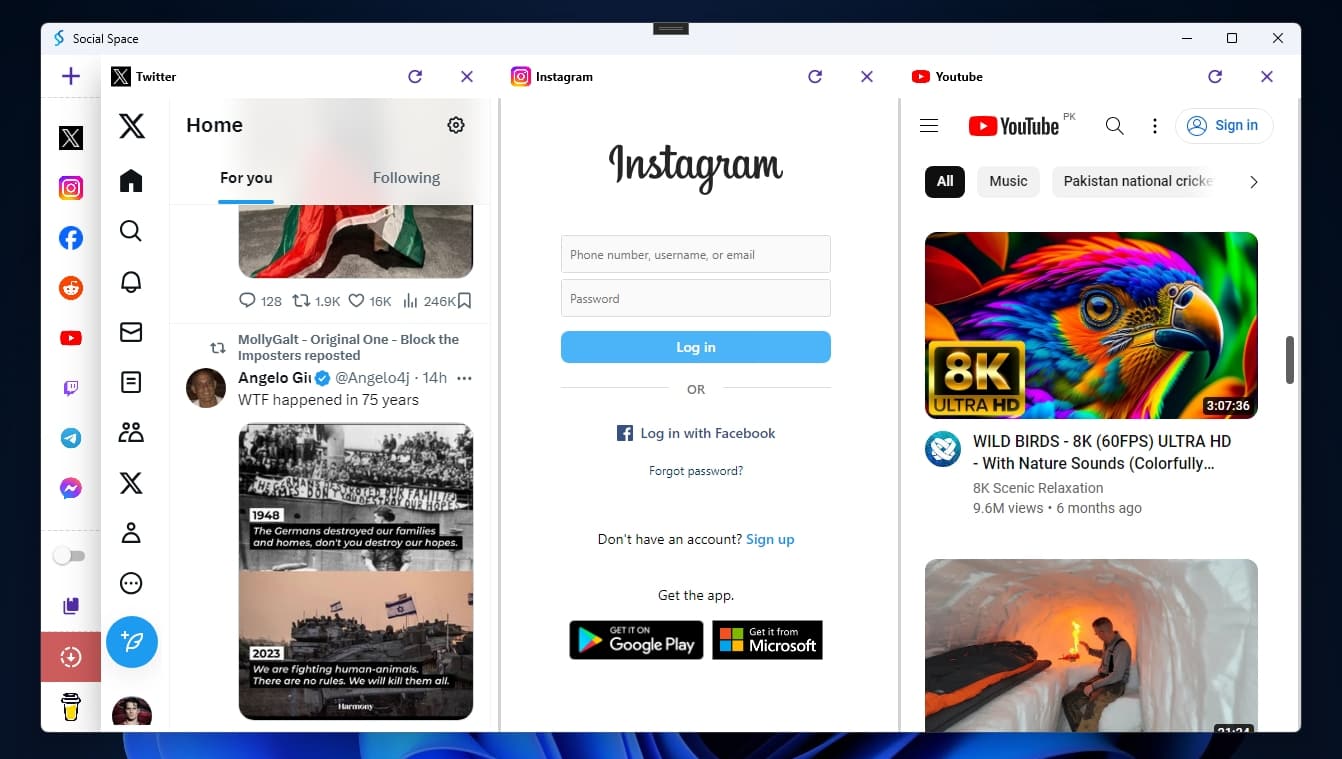Toggle the sidebar switch below Messenger
The height and width of the screenshot is (759, 1342).
[x=70, y=556]
